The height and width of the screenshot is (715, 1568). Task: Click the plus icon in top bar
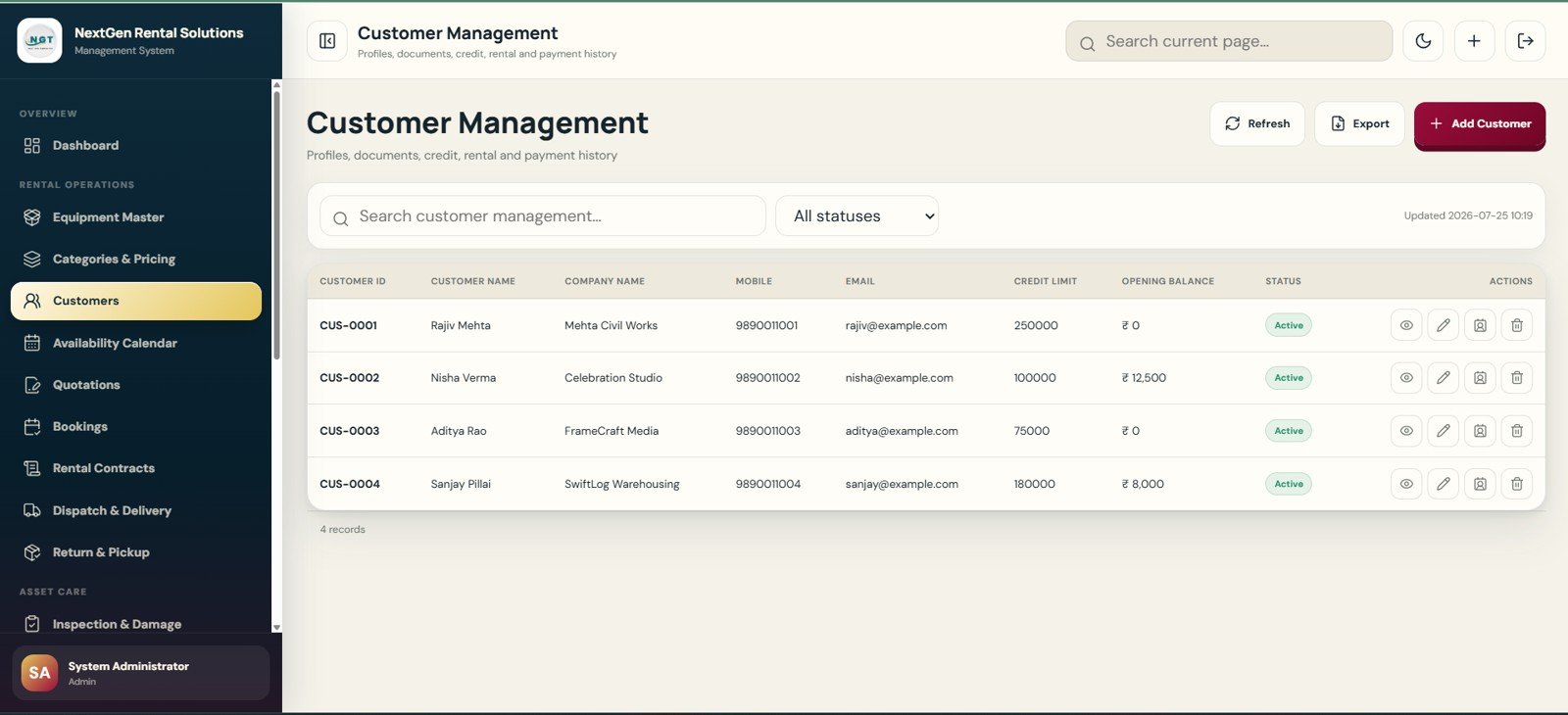coord(1474,41)
